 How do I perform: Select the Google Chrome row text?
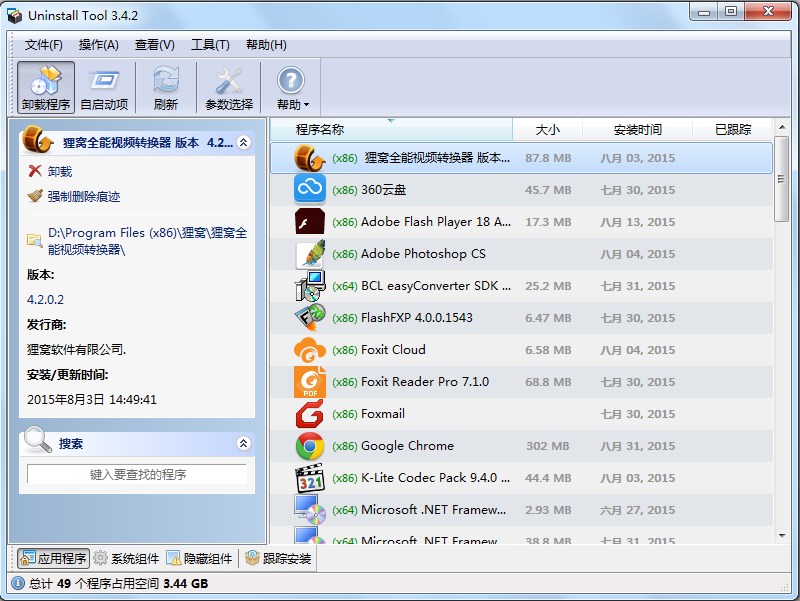tap(407, 446)
